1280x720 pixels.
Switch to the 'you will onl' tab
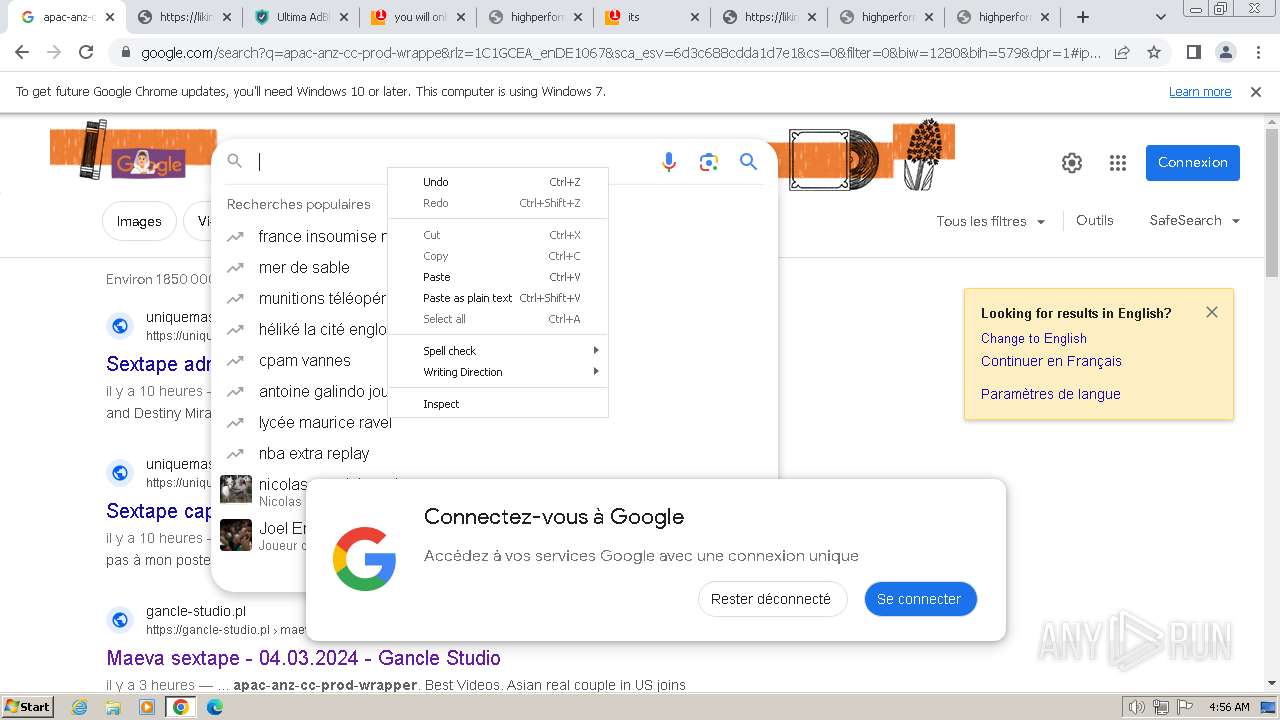[418, 17]
